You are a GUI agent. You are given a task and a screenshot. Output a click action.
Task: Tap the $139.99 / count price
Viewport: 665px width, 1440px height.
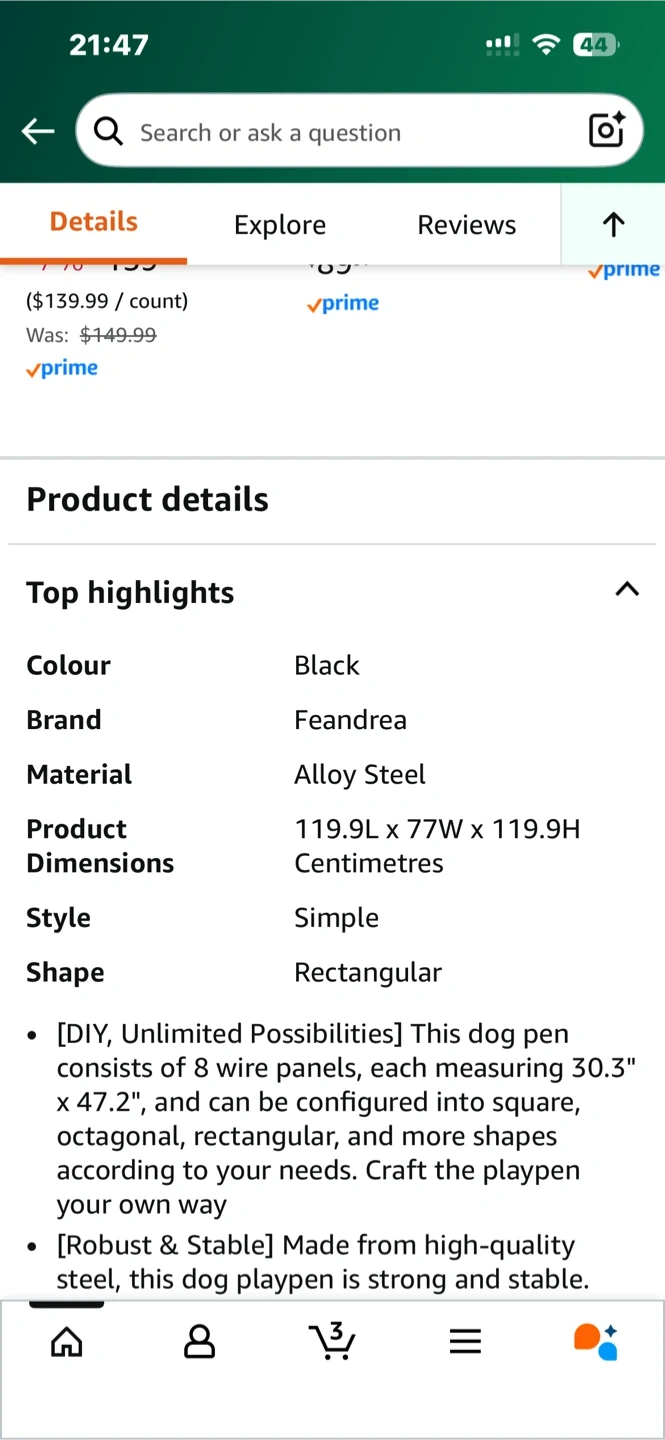pyautogui.click(x=107, y=301)
